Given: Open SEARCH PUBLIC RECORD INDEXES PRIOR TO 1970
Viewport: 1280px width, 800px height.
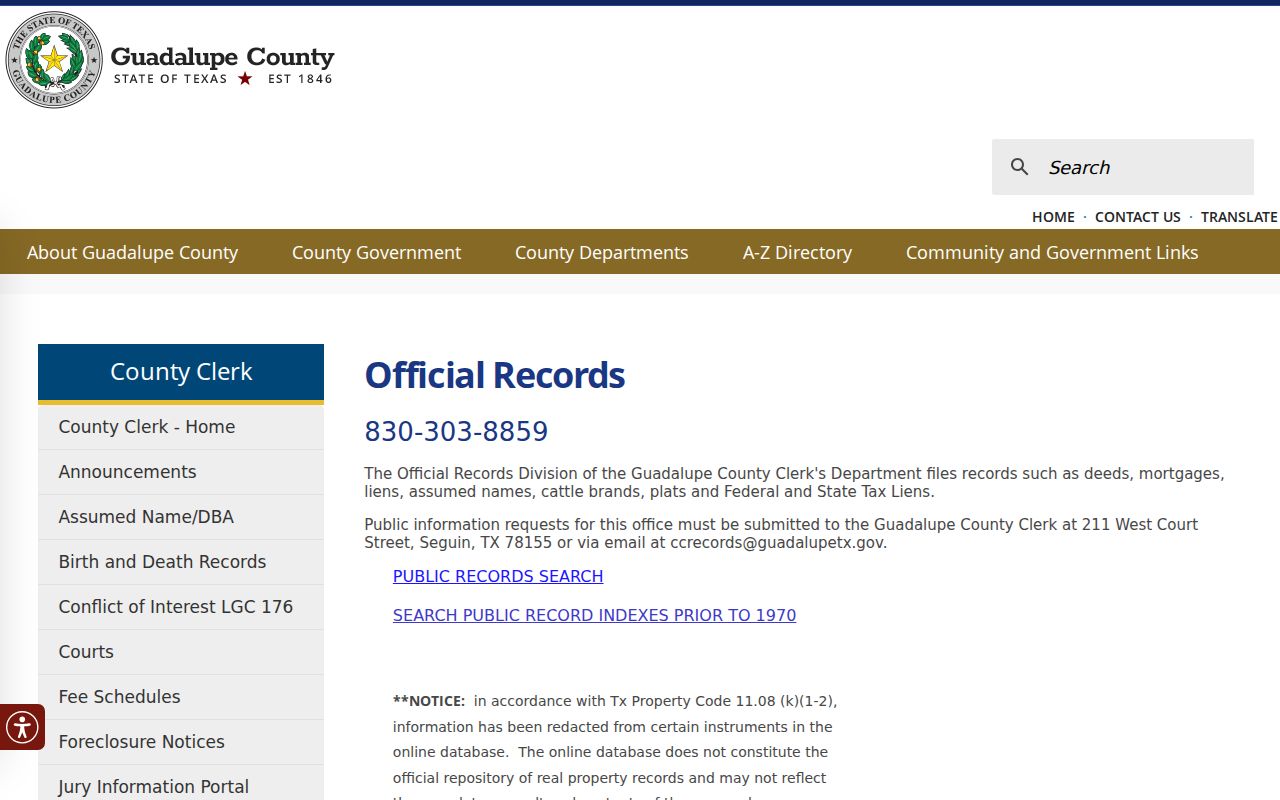Looking at the screenshot, I should click(594, 615).
